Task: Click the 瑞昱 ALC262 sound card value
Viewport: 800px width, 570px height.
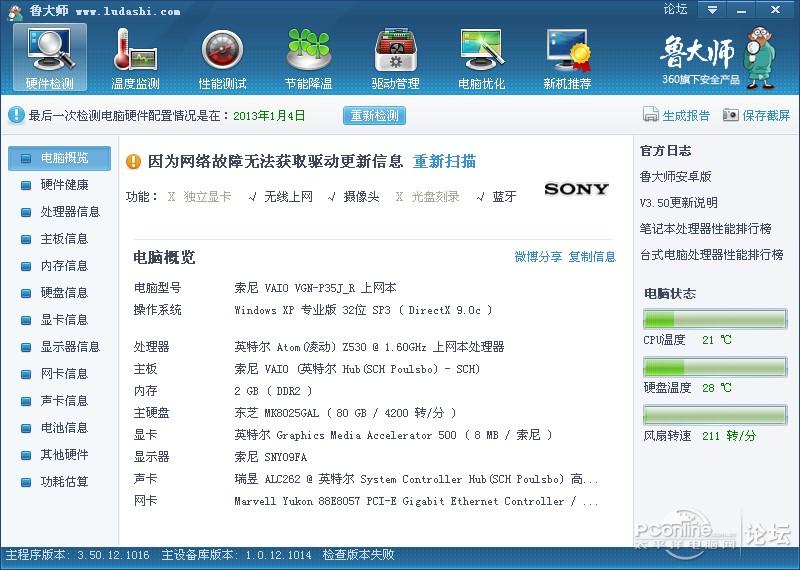Action: tap(416, 479)
